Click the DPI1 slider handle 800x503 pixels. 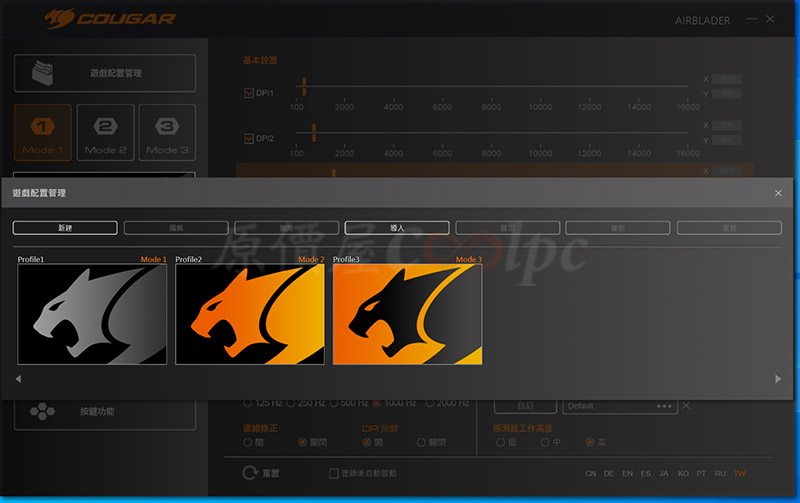click(x=304, y=86)
